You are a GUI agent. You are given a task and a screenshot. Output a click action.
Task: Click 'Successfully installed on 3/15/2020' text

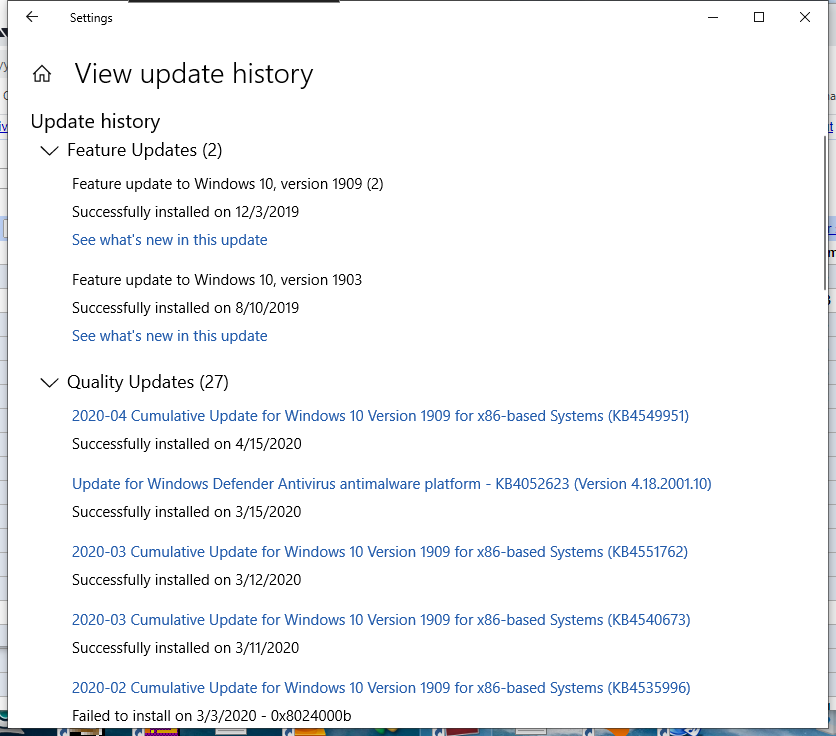(x=187, y=511)
